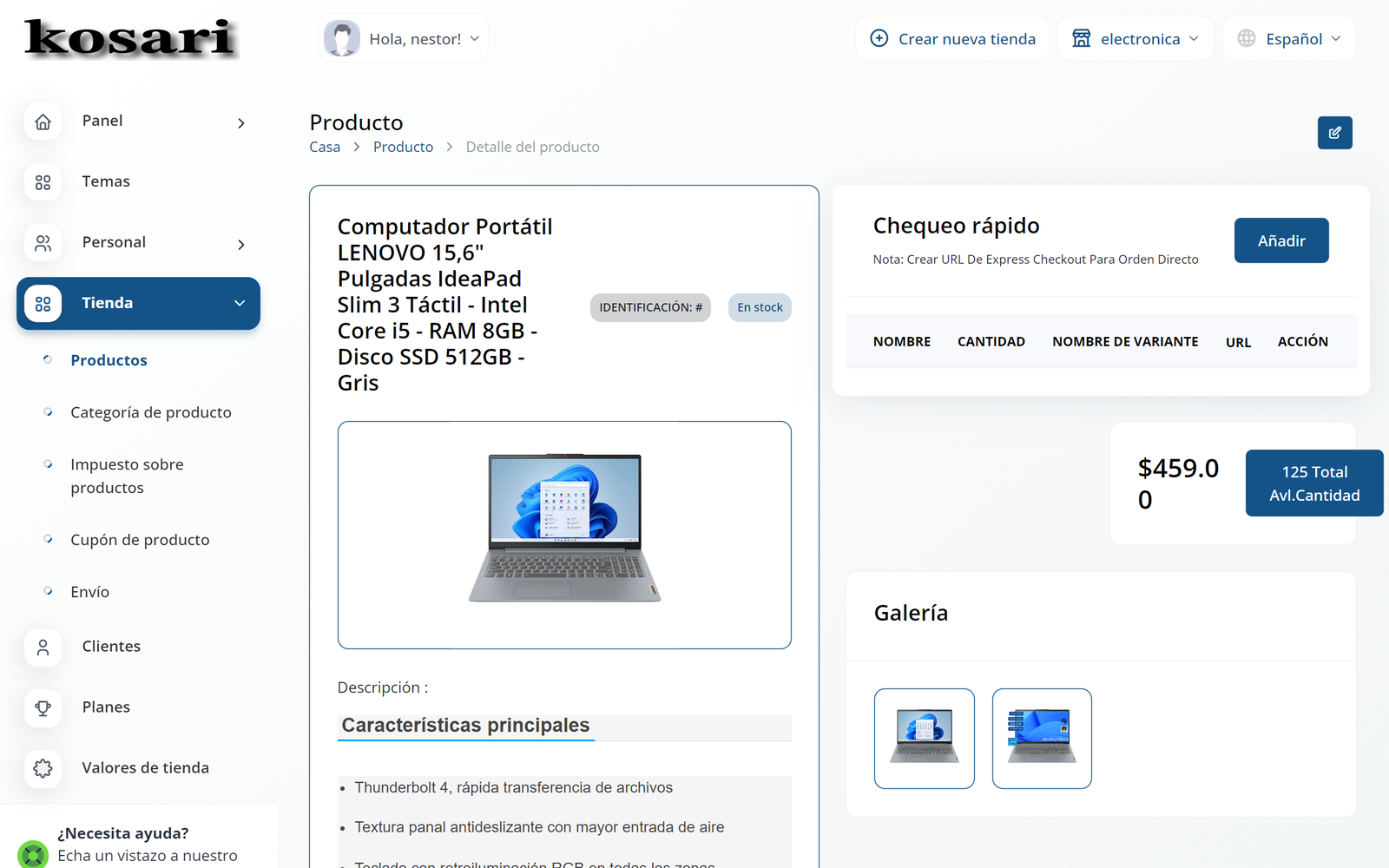The height and width of the screenshot is (868, 1389).
Task: Expand the Panel submenu arrow
Action: point(241,123)
